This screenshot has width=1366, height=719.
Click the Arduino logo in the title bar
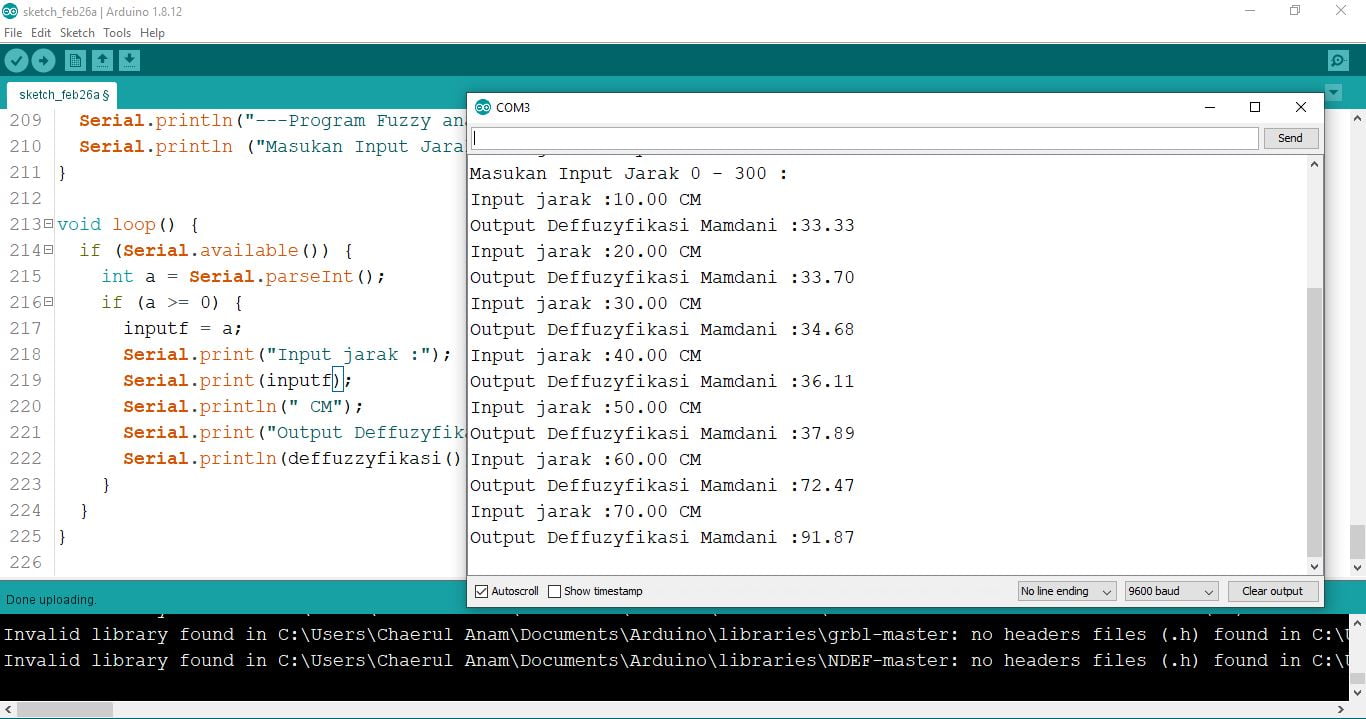click(11, 11)
